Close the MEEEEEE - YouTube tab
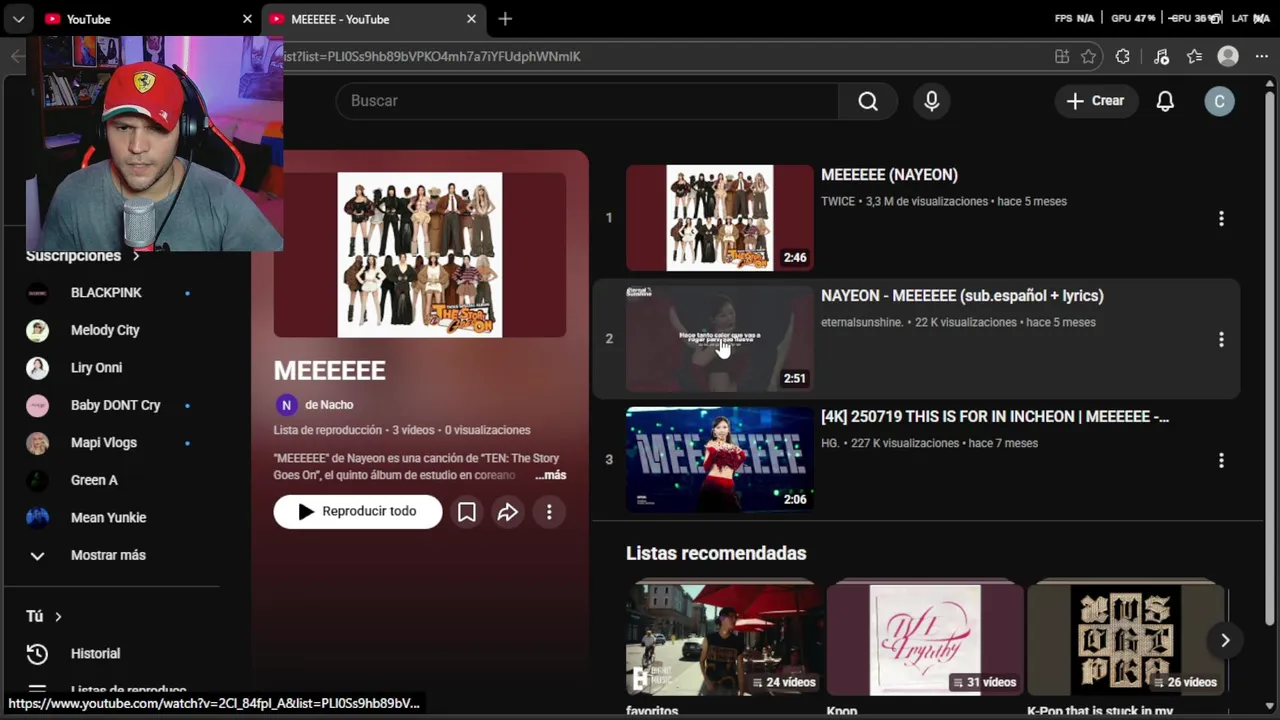1280x720 pixels. pyautogui.click(x=471, y=19)
